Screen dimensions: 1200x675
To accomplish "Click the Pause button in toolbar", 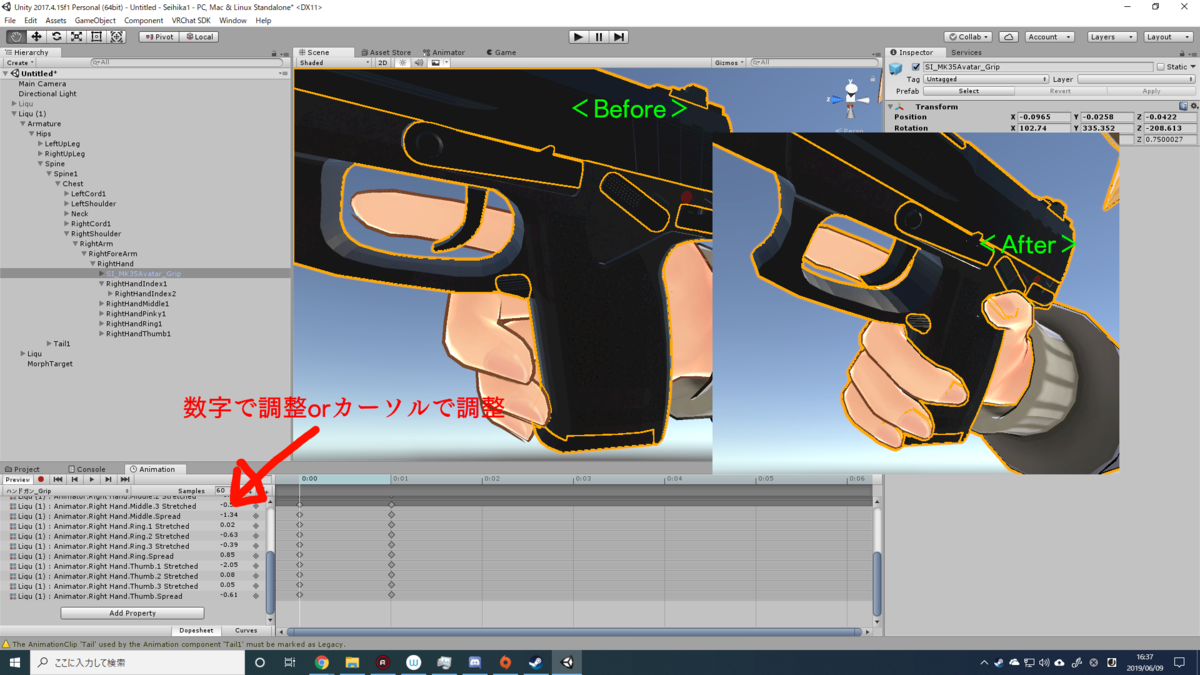I will point(599,37).
